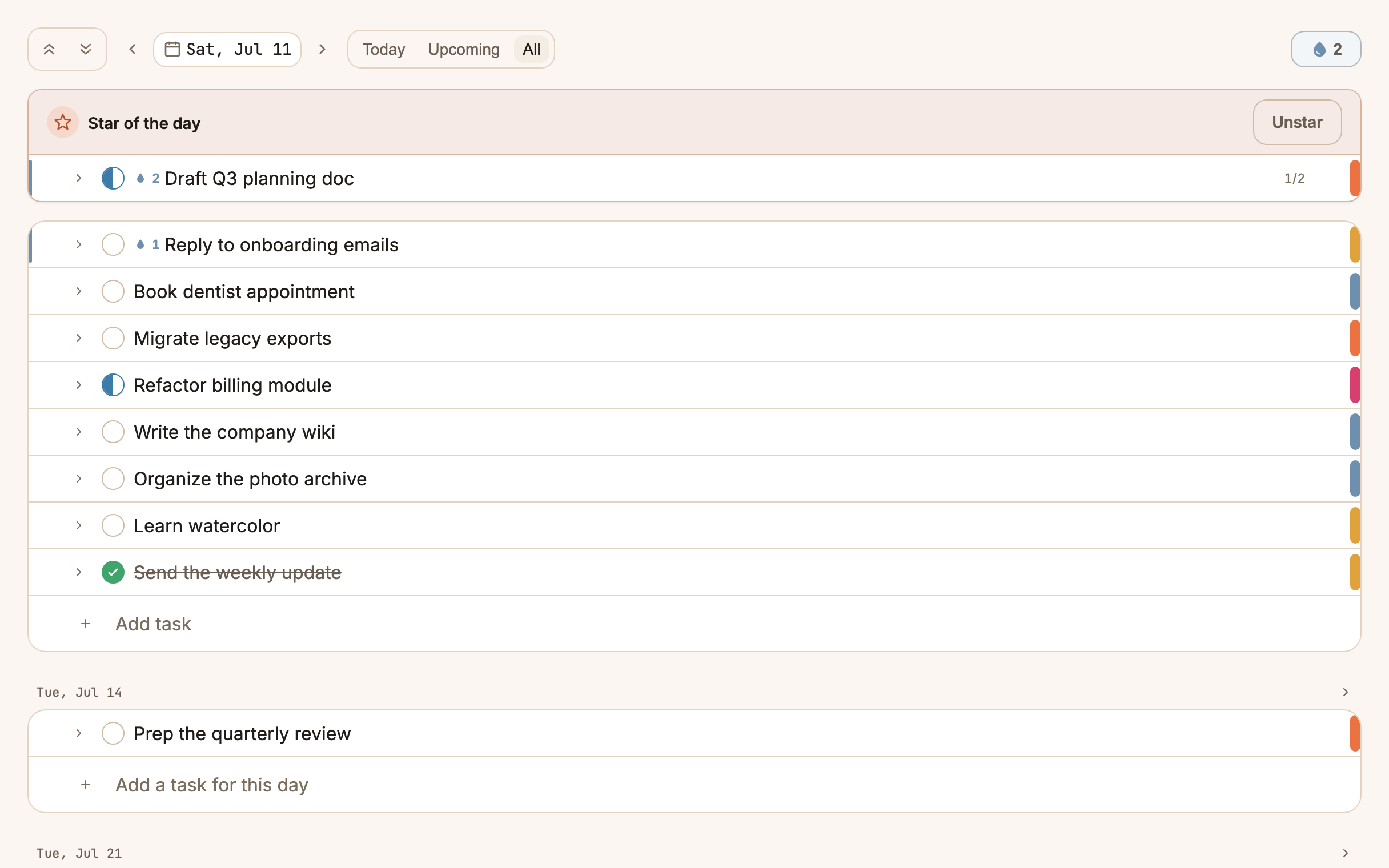Expand Learn watercolor row
The width and height of the screenshot is (1389, 868).
pyautogui.click(x=79, y=526)
